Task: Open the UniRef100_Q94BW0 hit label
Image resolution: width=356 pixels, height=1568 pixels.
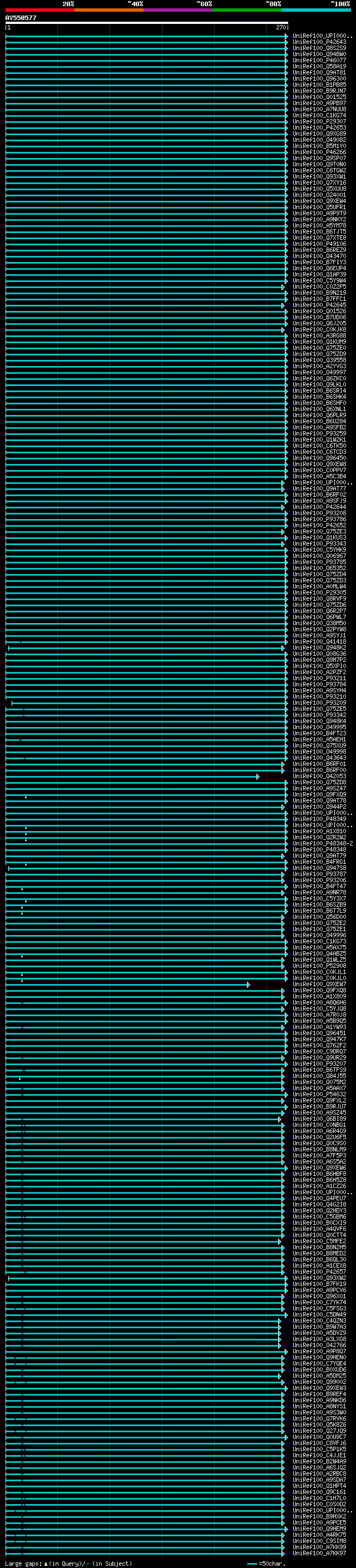Action: pos(319,54)
